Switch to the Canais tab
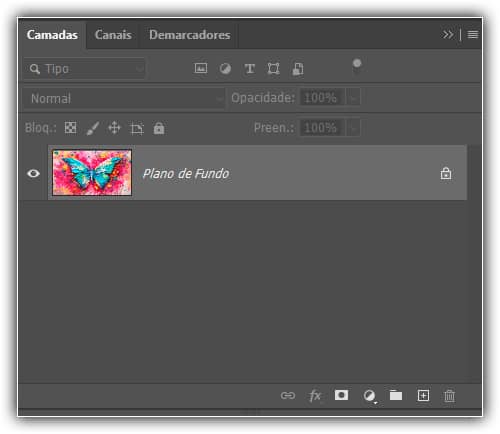The width and height of the screenshot is (500, 434). coord(113,35)
